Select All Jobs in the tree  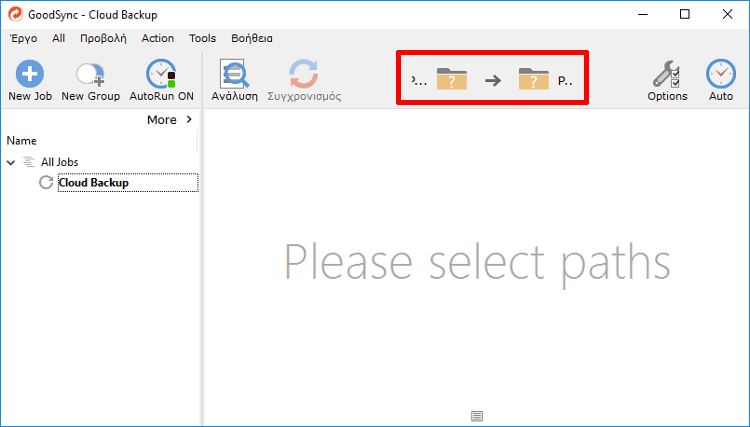point(59,162)
